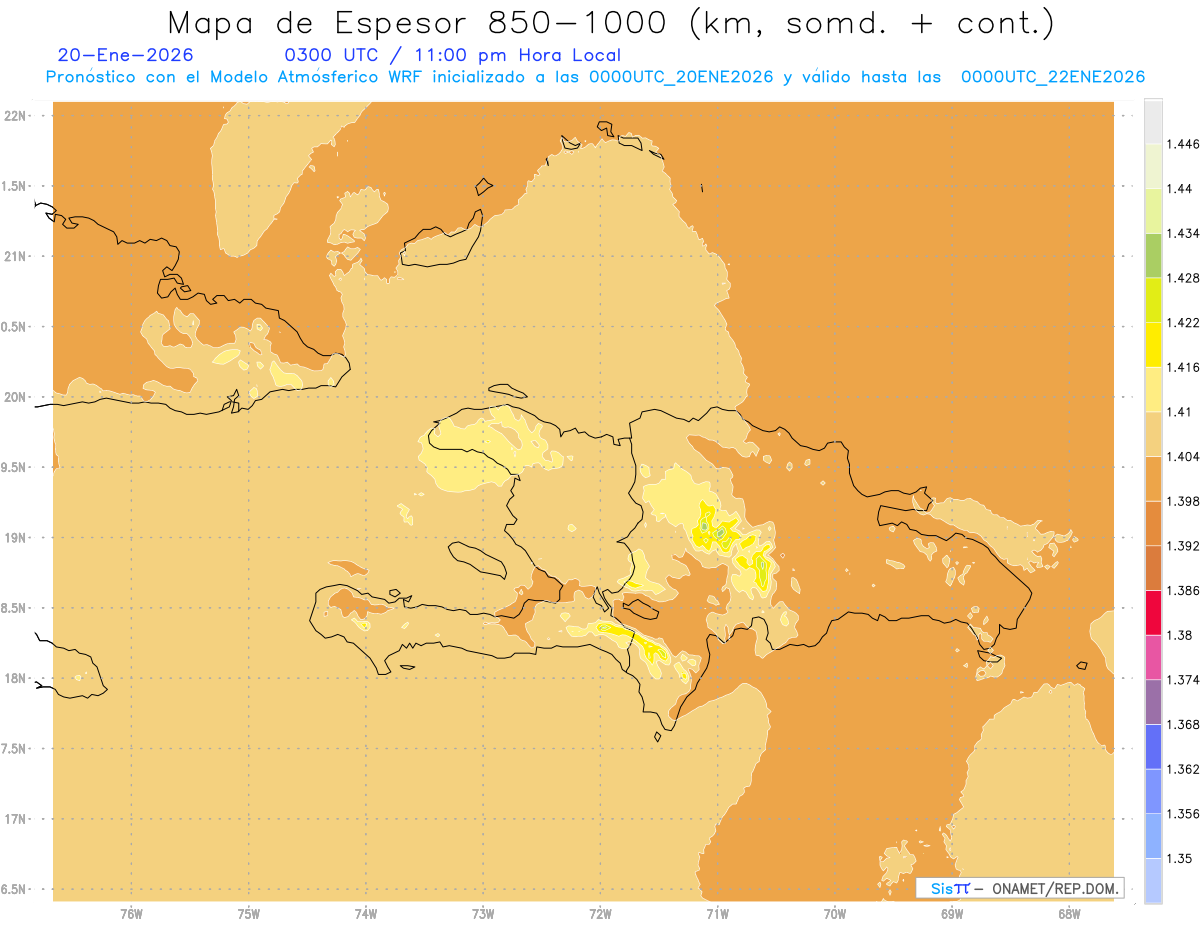The width and height of the screenshot is (1200, 927).
Task: Click the '76W' longitude label
Action: point(131,913)
